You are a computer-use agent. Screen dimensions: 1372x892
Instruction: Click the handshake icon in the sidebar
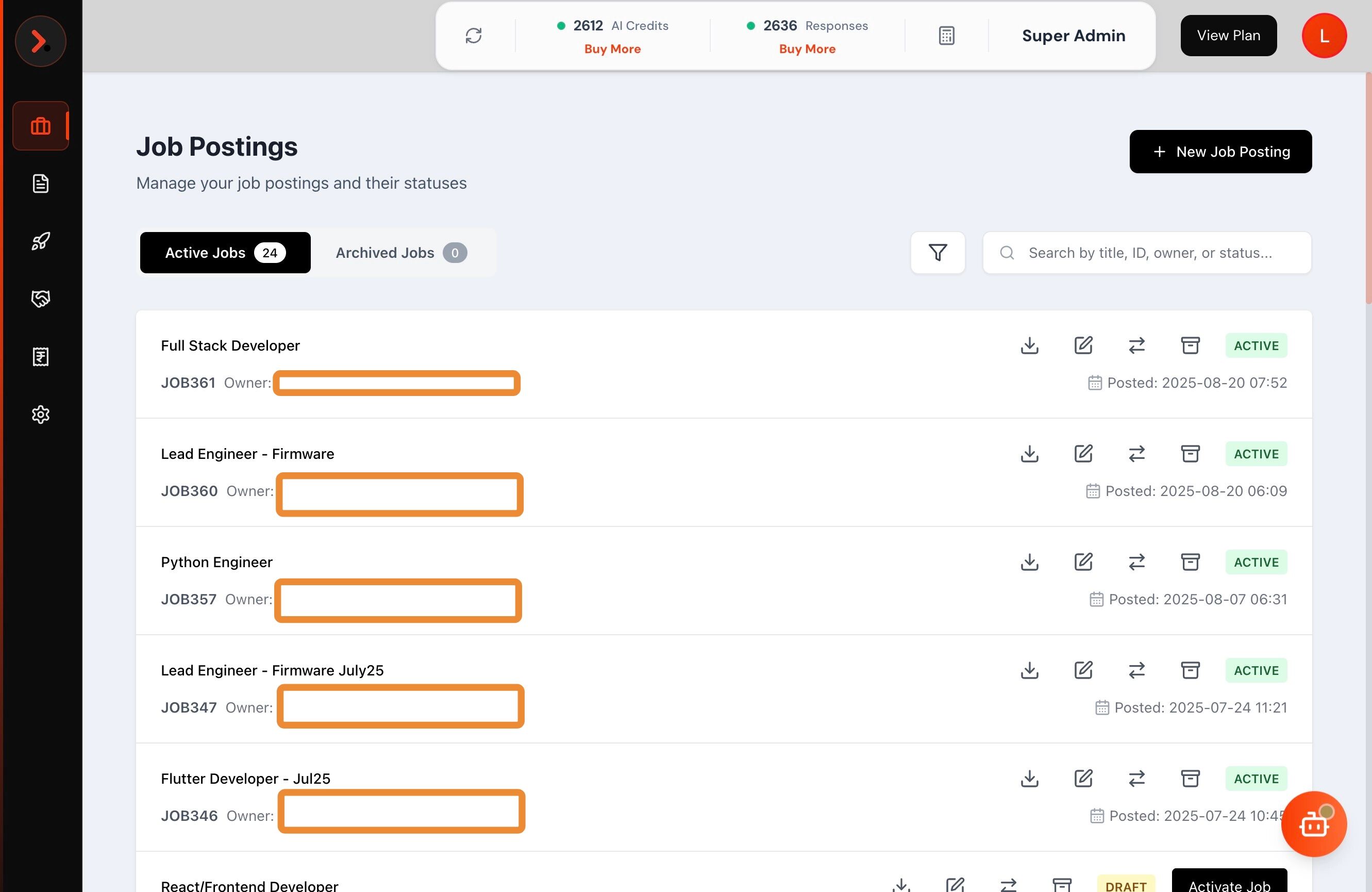40,299
